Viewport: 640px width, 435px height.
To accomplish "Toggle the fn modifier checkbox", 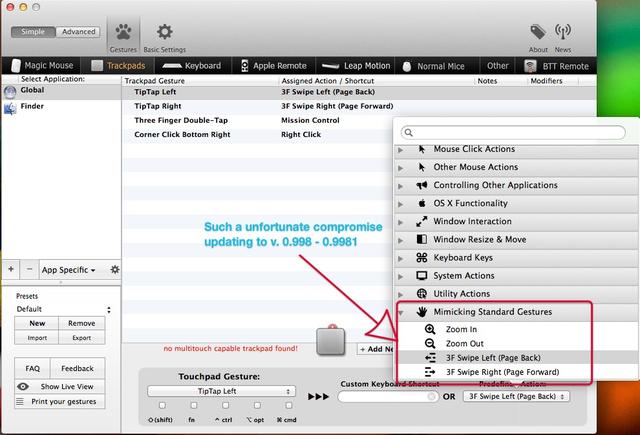I will [x=193, y=405].
